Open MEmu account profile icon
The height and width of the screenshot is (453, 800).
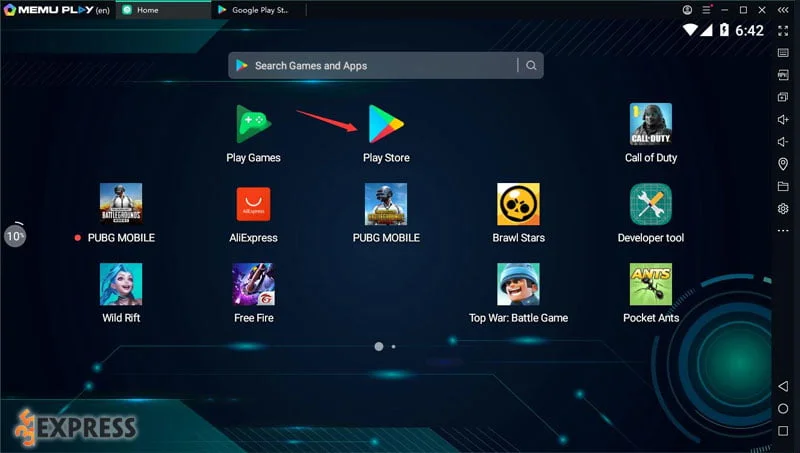687,10
